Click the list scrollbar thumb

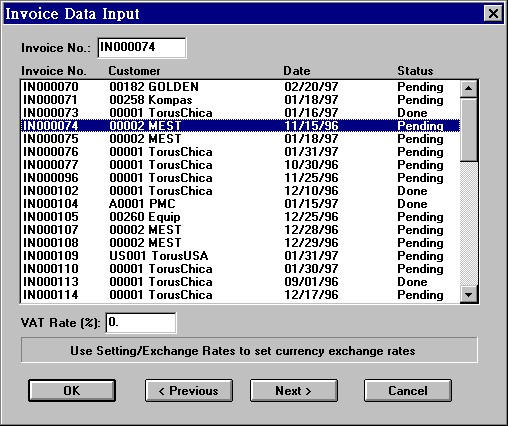coord(469,129)
